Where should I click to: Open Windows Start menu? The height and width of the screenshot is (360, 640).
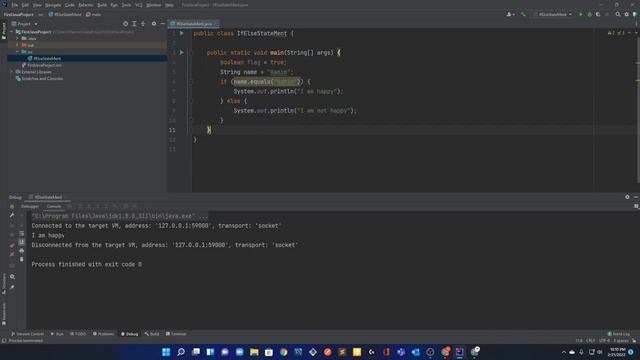pyautogui.click(x=166, y=352)
